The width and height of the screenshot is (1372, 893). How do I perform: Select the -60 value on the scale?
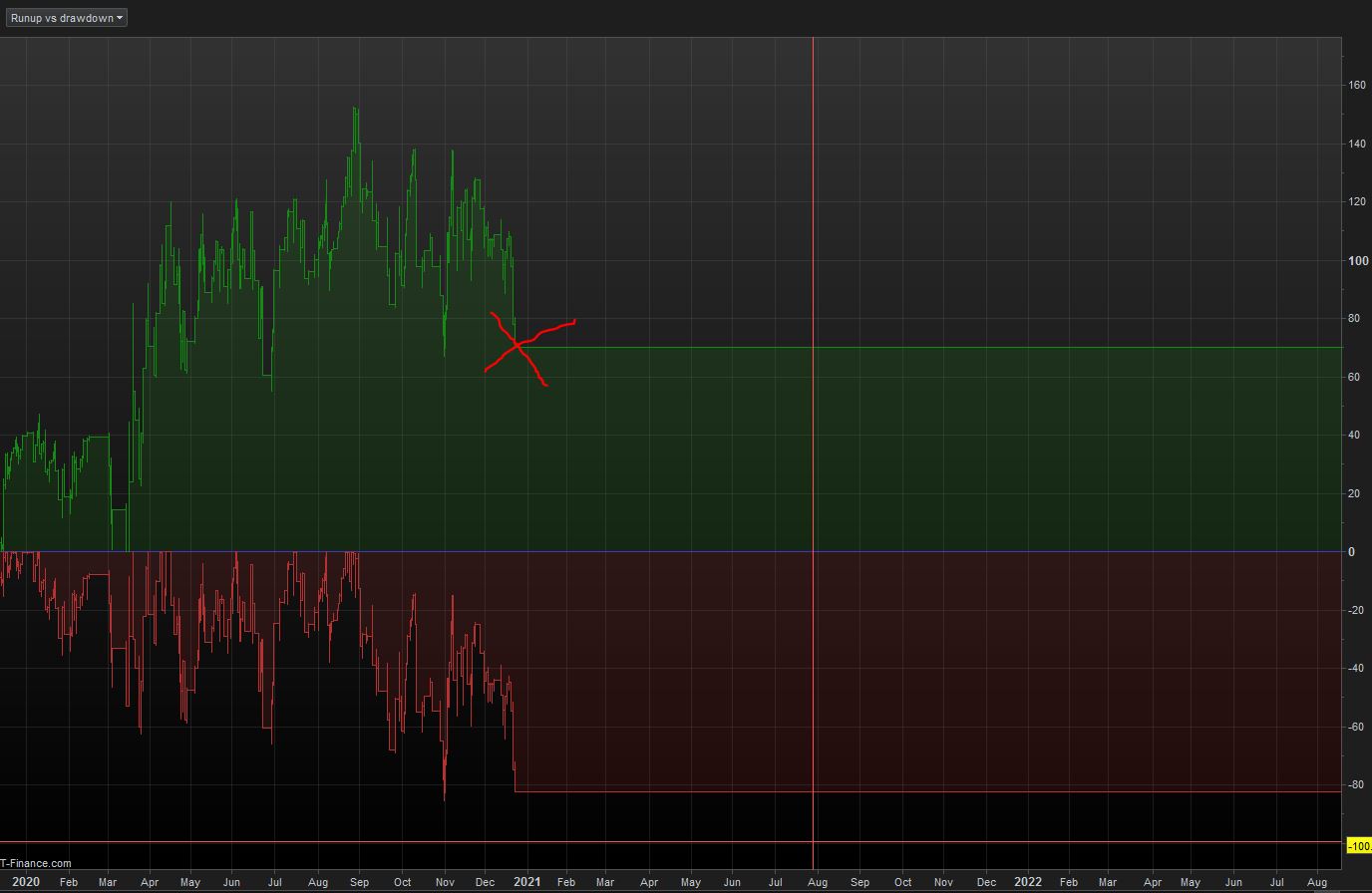[x=1356, y=727]
